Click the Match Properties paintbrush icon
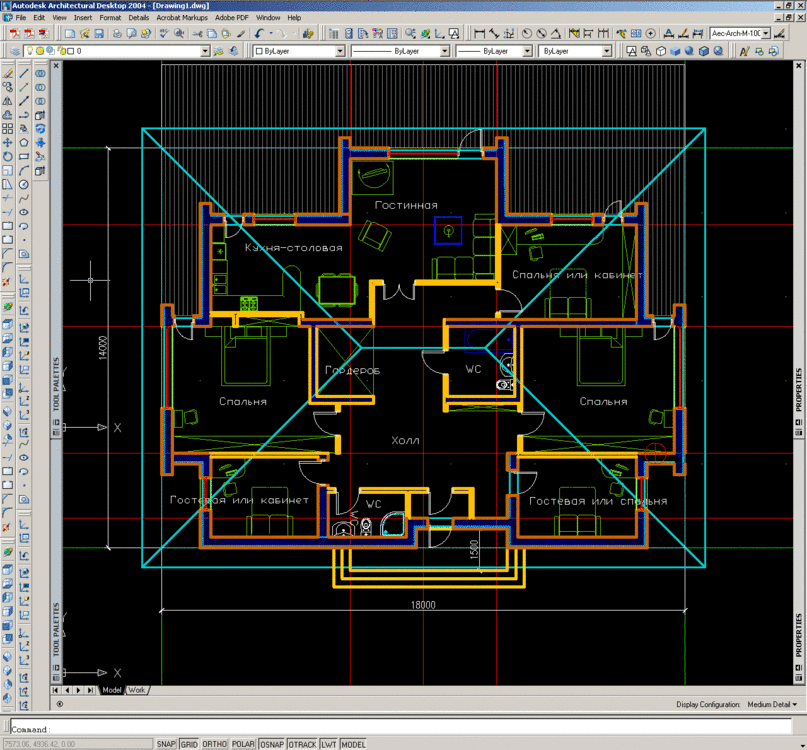 click(x=240, y=35)
